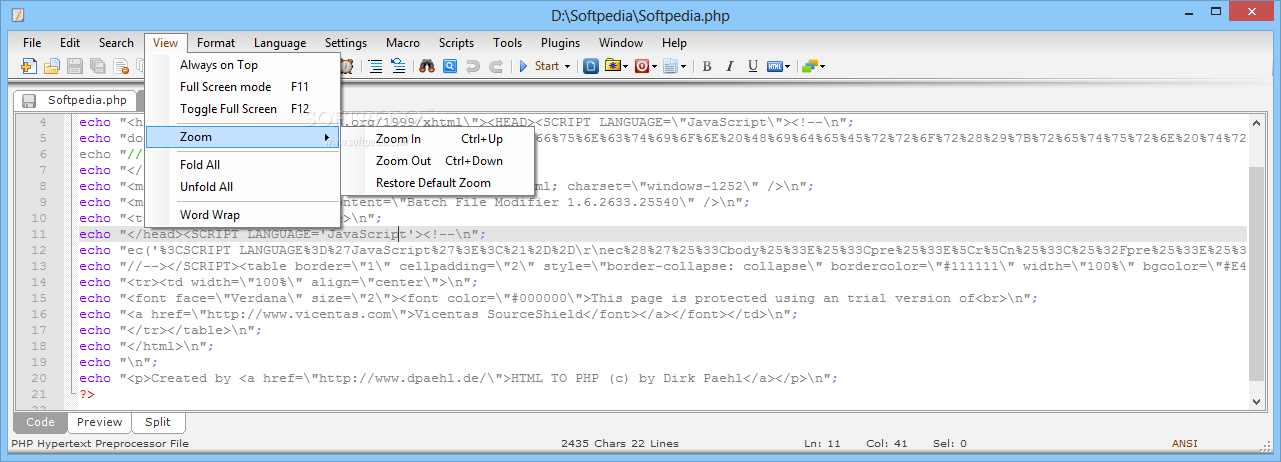
Task: Click the vertical scrollbar up arrow
Action: [1257, 123]
